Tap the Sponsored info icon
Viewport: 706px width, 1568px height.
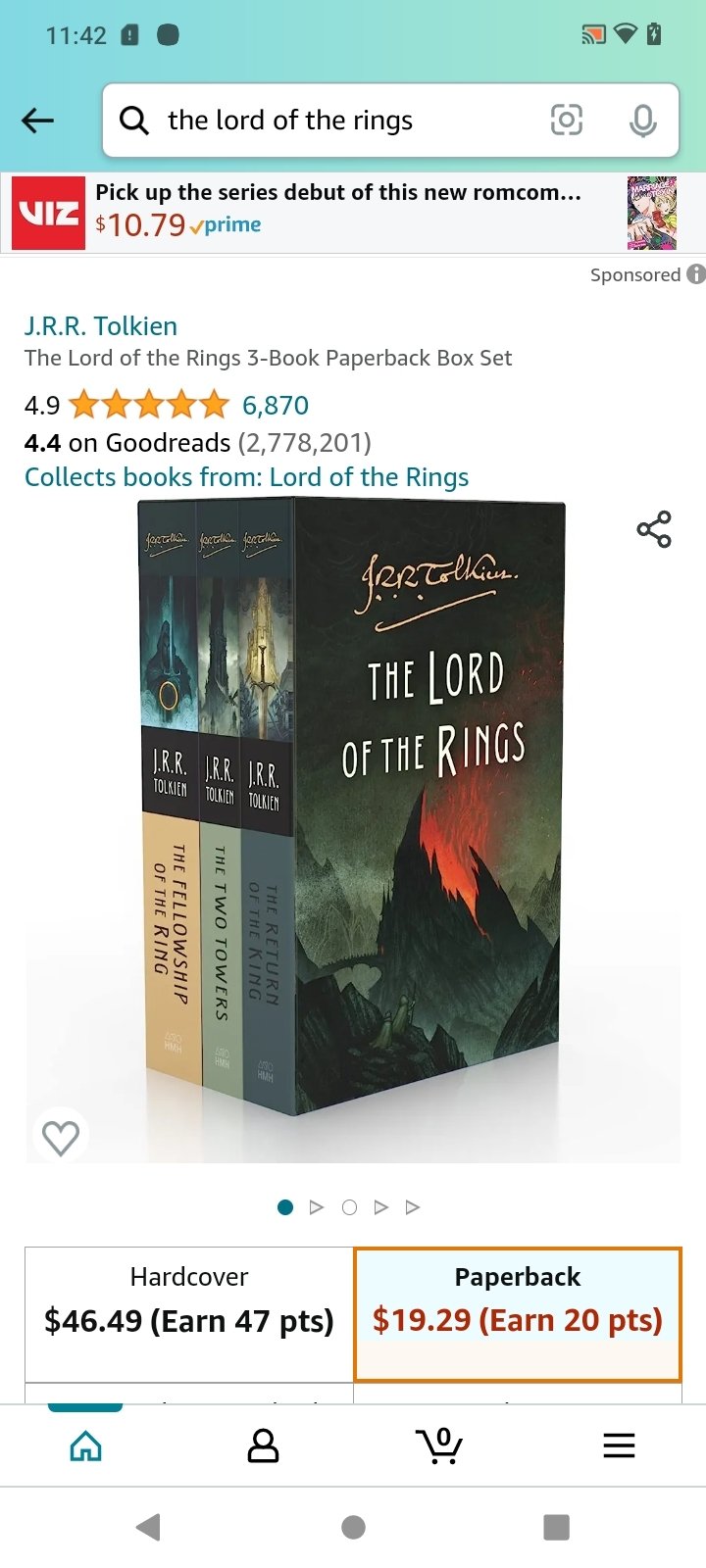tap(696, 274)
